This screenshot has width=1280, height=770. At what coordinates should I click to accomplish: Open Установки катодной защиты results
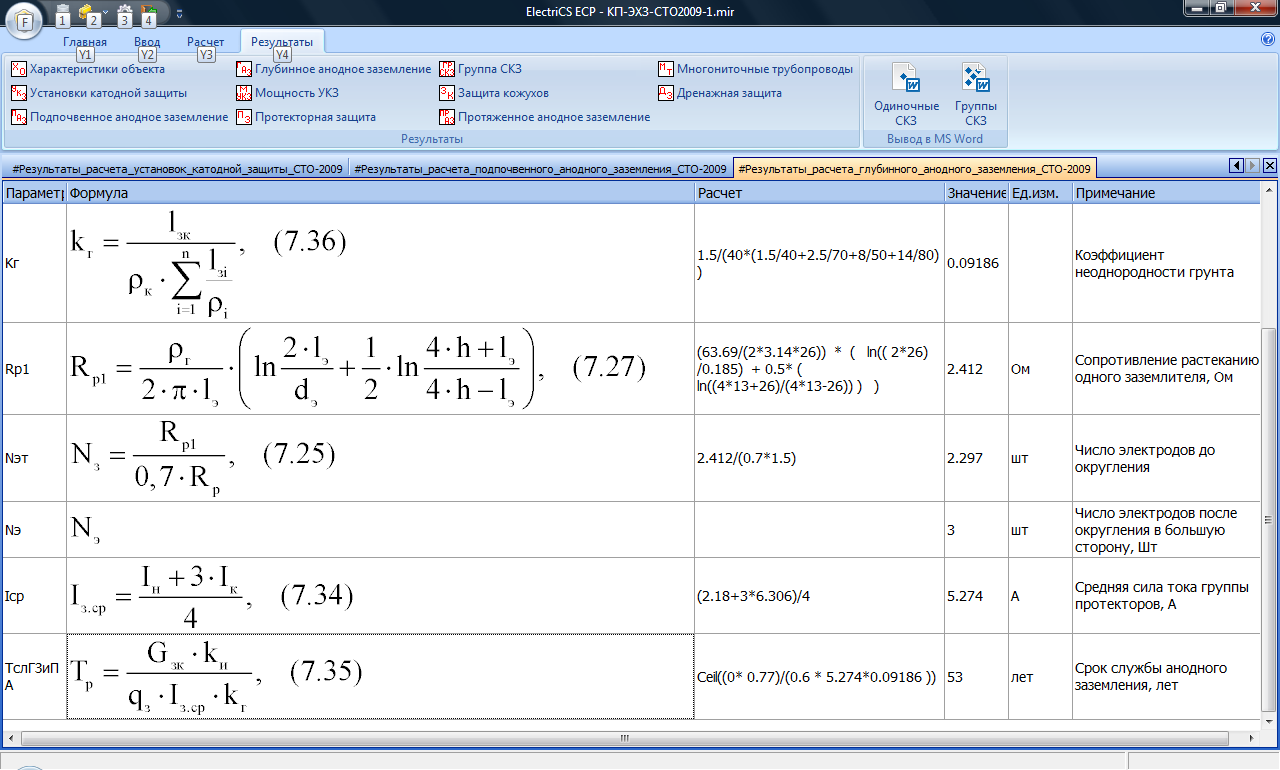click(x=98, y=93)
